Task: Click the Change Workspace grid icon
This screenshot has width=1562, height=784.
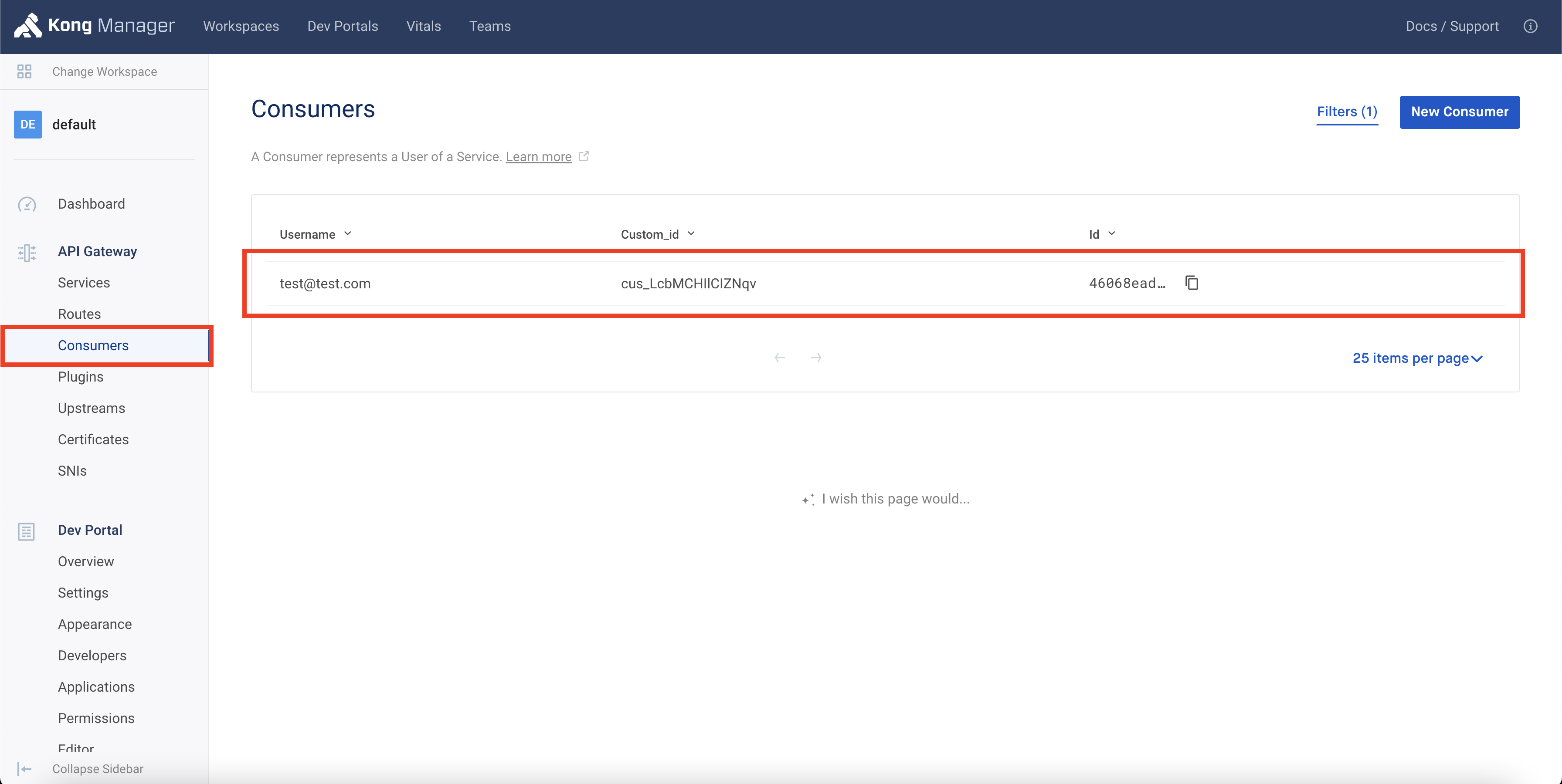Action: point(24,71)
